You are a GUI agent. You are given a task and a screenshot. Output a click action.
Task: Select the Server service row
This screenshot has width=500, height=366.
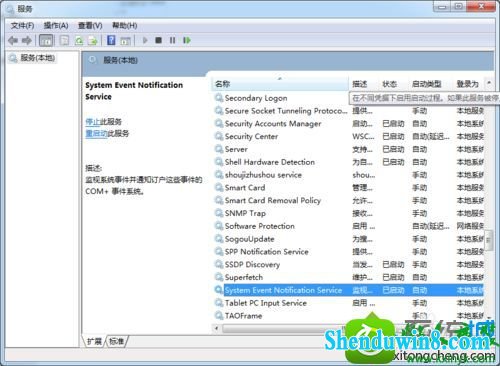click(x=349, y=149)
